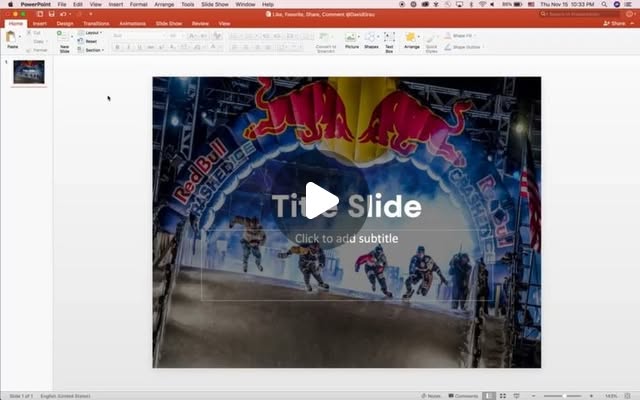Open the Arrange menu in menu bar

coord(164,4)
